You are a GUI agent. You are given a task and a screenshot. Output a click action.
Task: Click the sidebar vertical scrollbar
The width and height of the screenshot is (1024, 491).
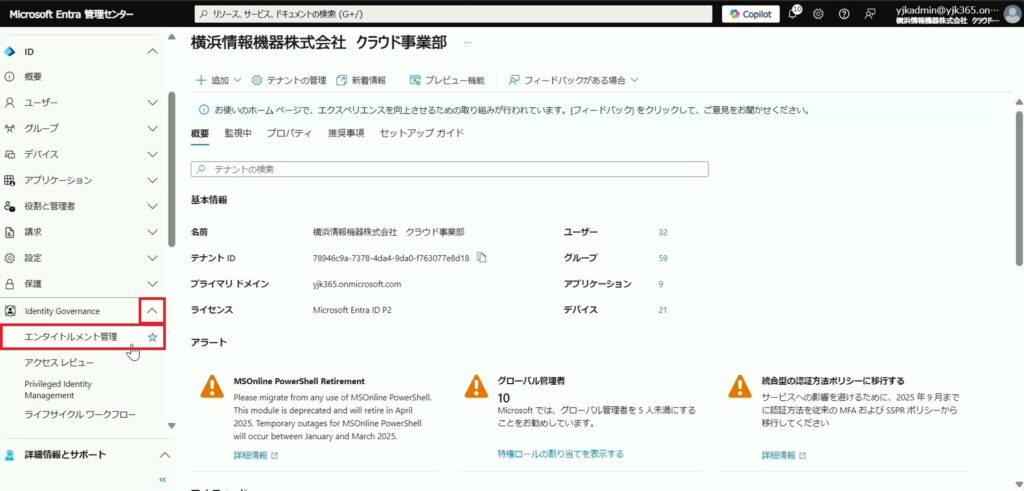pyautogui.click(x=171, y=168)
